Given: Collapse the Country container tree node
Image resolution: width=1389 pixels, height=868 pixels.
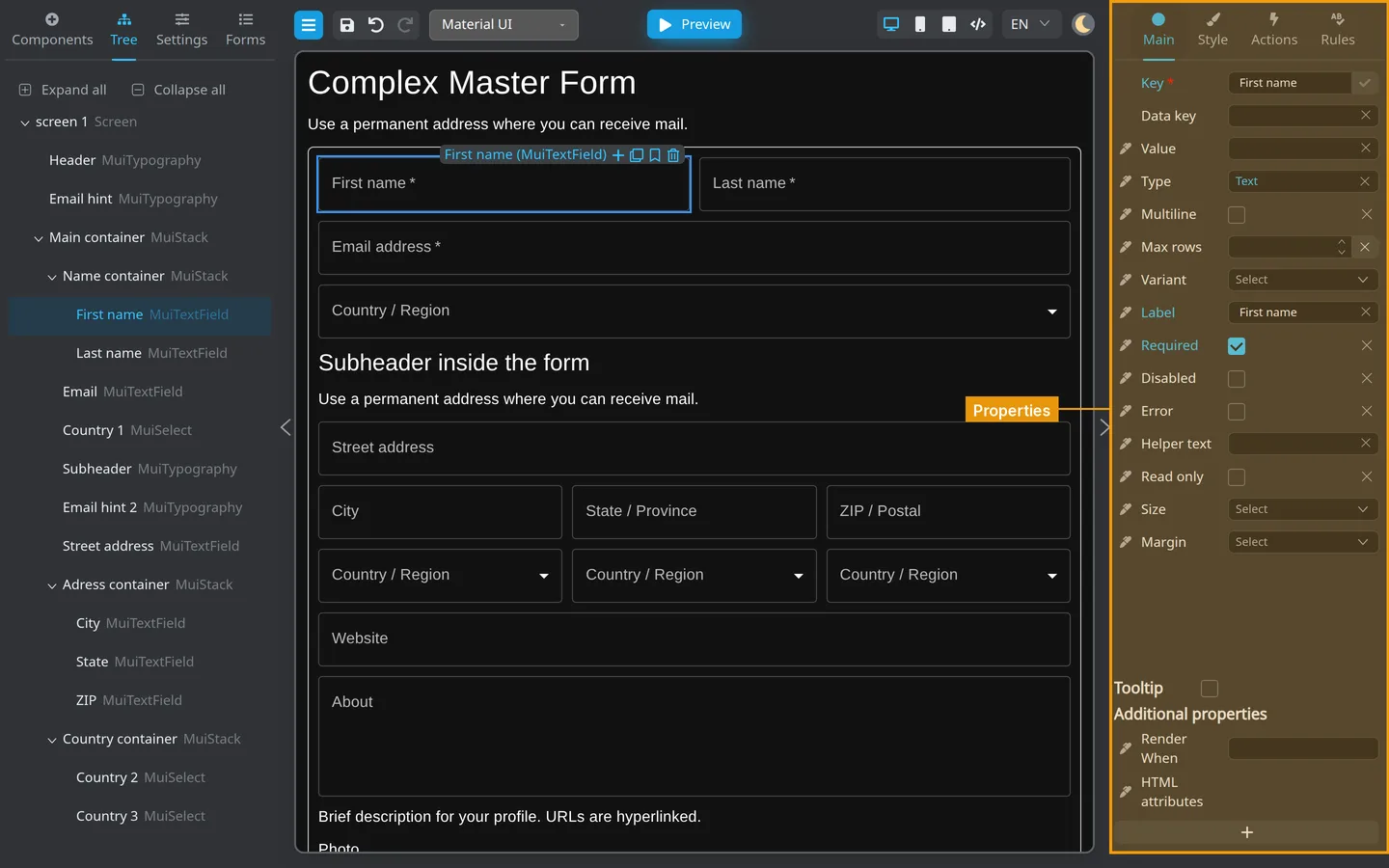Looking at the screenshot, I should coord(52,740).
